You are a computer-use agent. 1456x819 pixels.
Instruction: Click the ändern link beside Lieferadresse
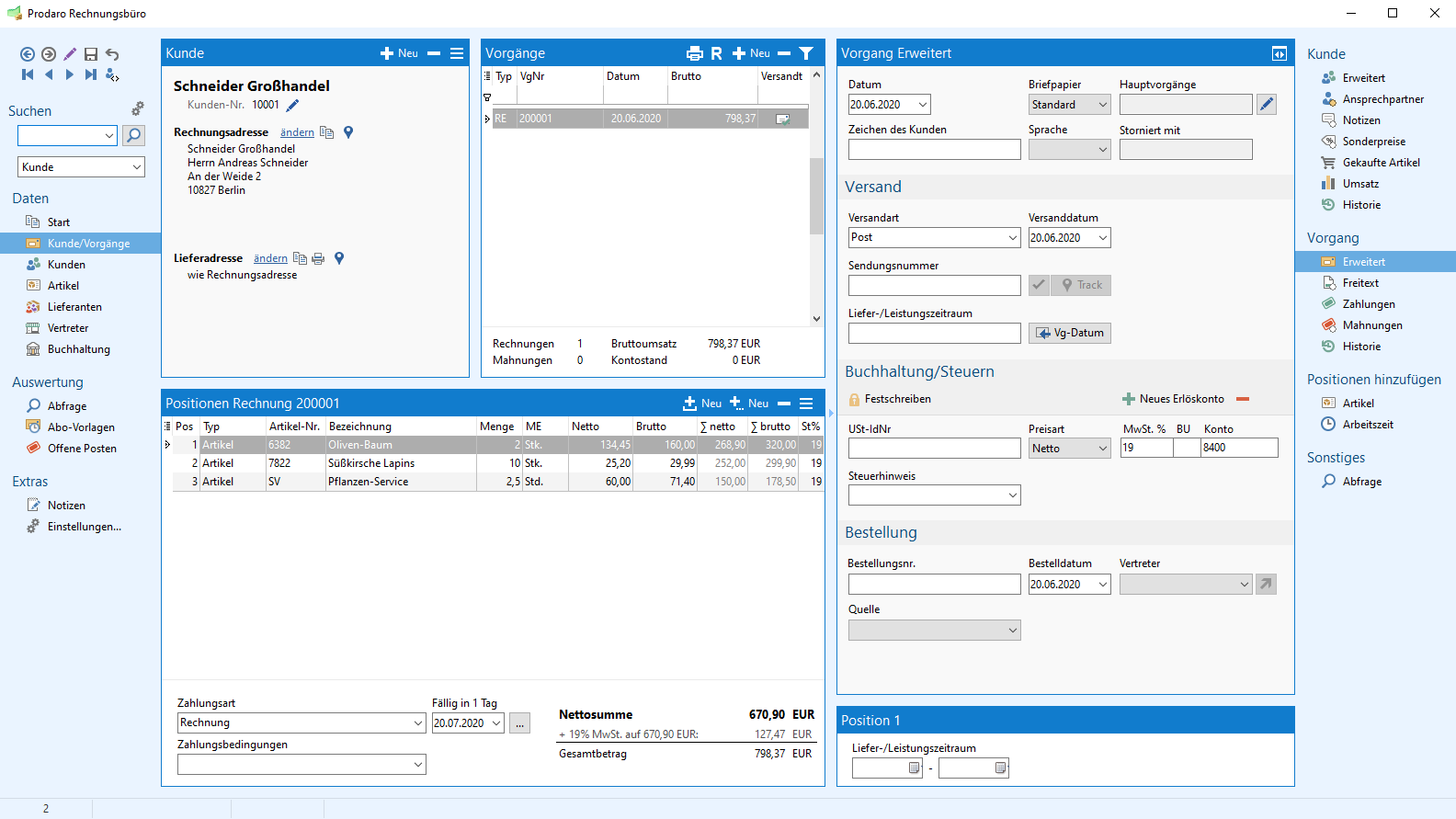[x=270, y=258]
